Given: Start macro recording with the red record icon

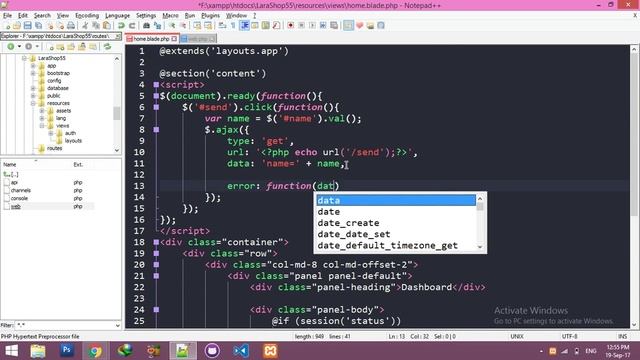Looking at the screenshot, I should click(291, 26).
